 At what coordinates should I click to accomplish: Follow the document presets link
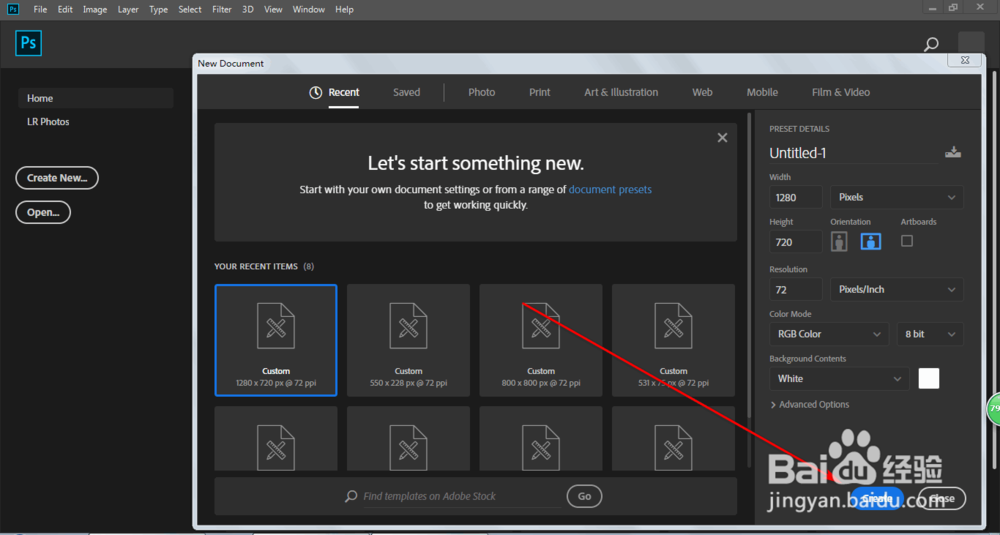(610, 189)
